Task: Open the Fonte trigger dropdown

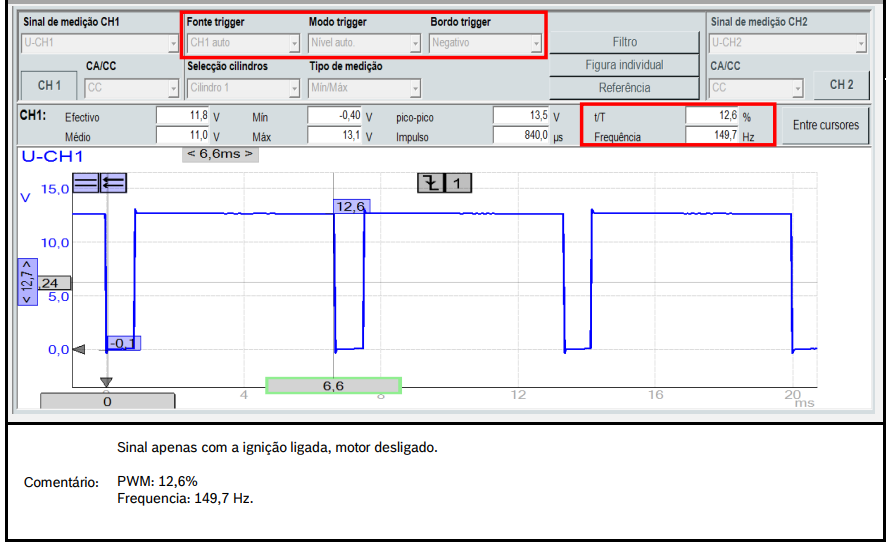Action: click(243, 43)
